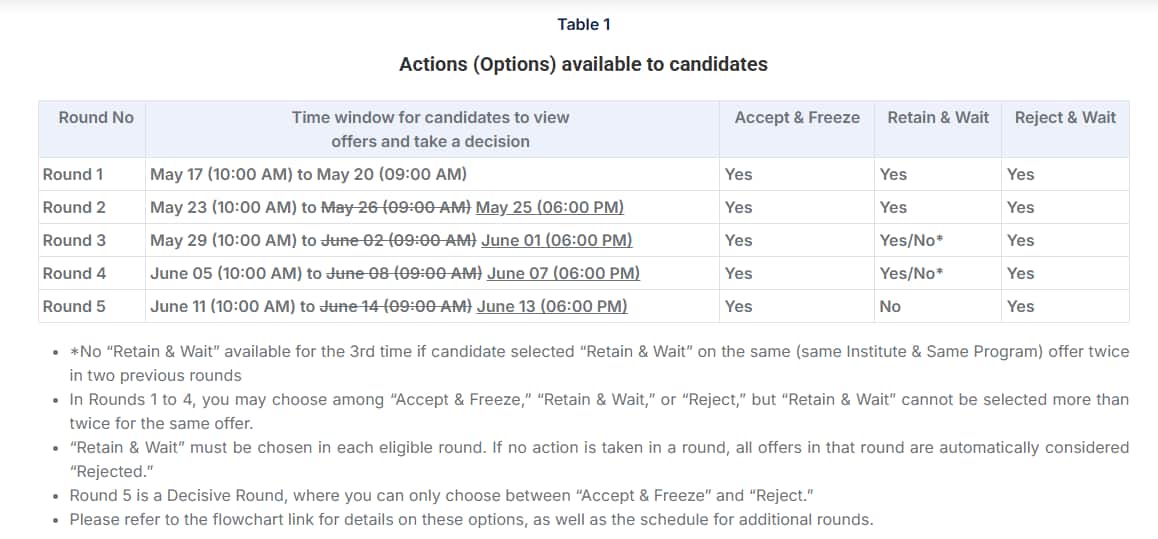The image size is (1158, 539).
Task: Click the underlined June 13 (06:00 PM) date
Action: (x=552, y=306)
